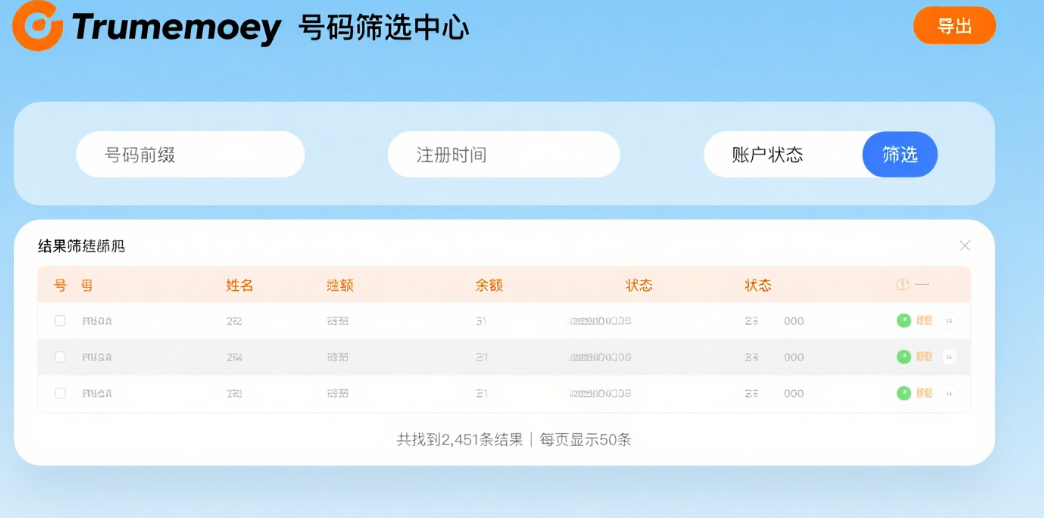Click round more button in last row
The height and width of the screenshot is (518, 1044).
pyautogui.click(x=949, y=393)
